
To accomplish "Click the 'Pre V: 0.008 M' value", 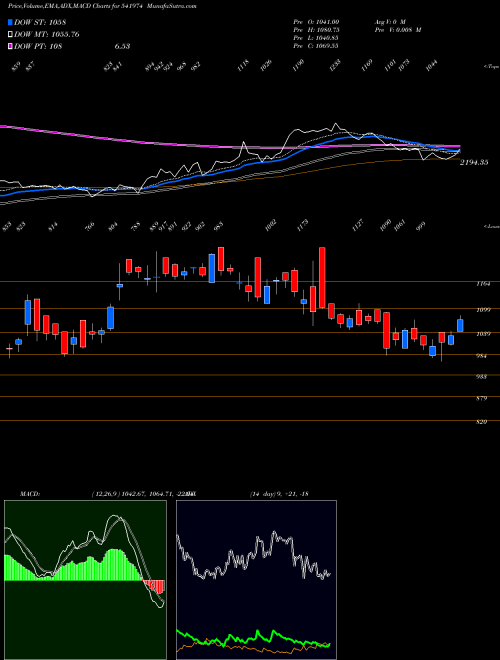I will pyautogui.click(x=397, y=29).
